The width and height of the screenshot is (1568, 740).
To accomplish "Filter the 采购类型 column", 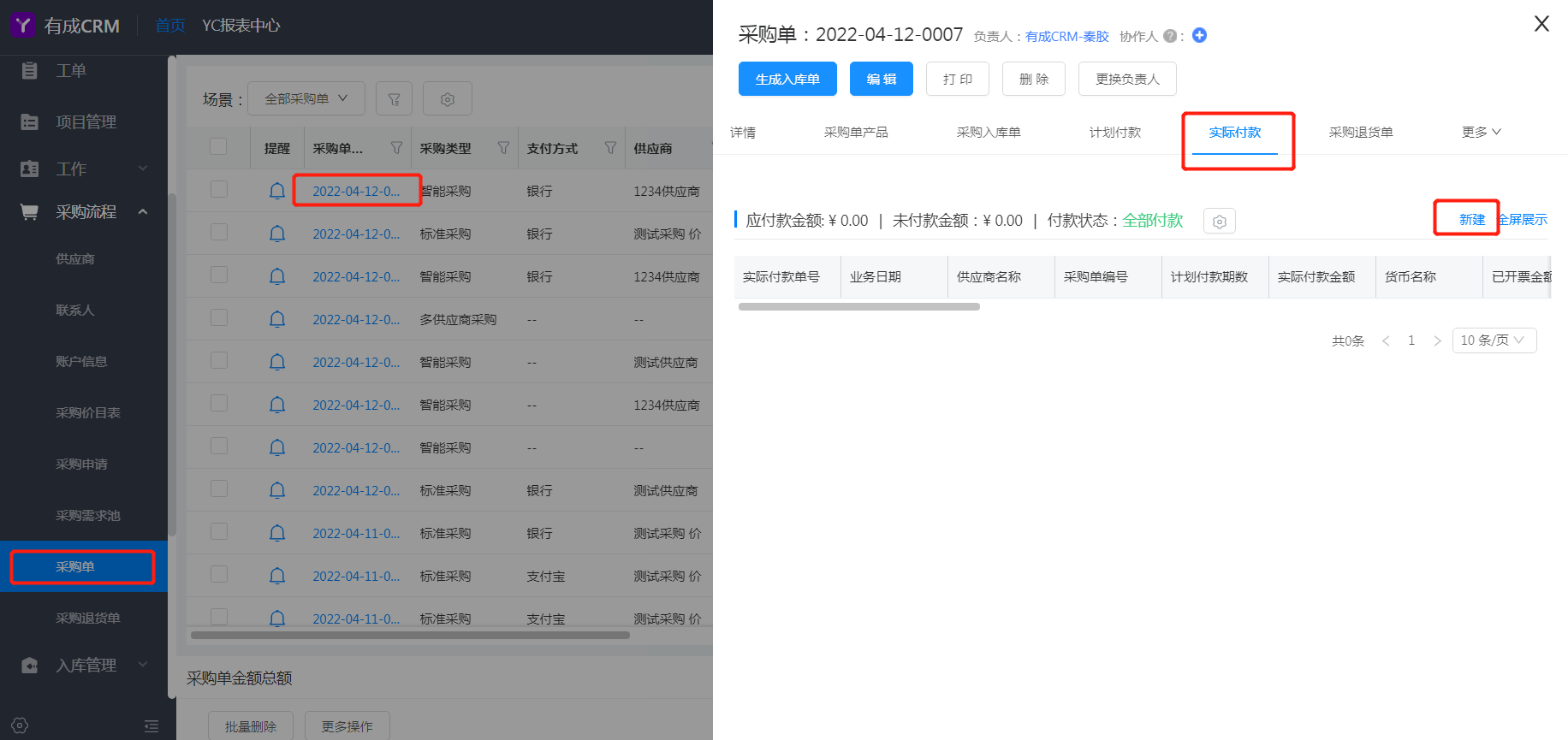I will tap(503, 148).
